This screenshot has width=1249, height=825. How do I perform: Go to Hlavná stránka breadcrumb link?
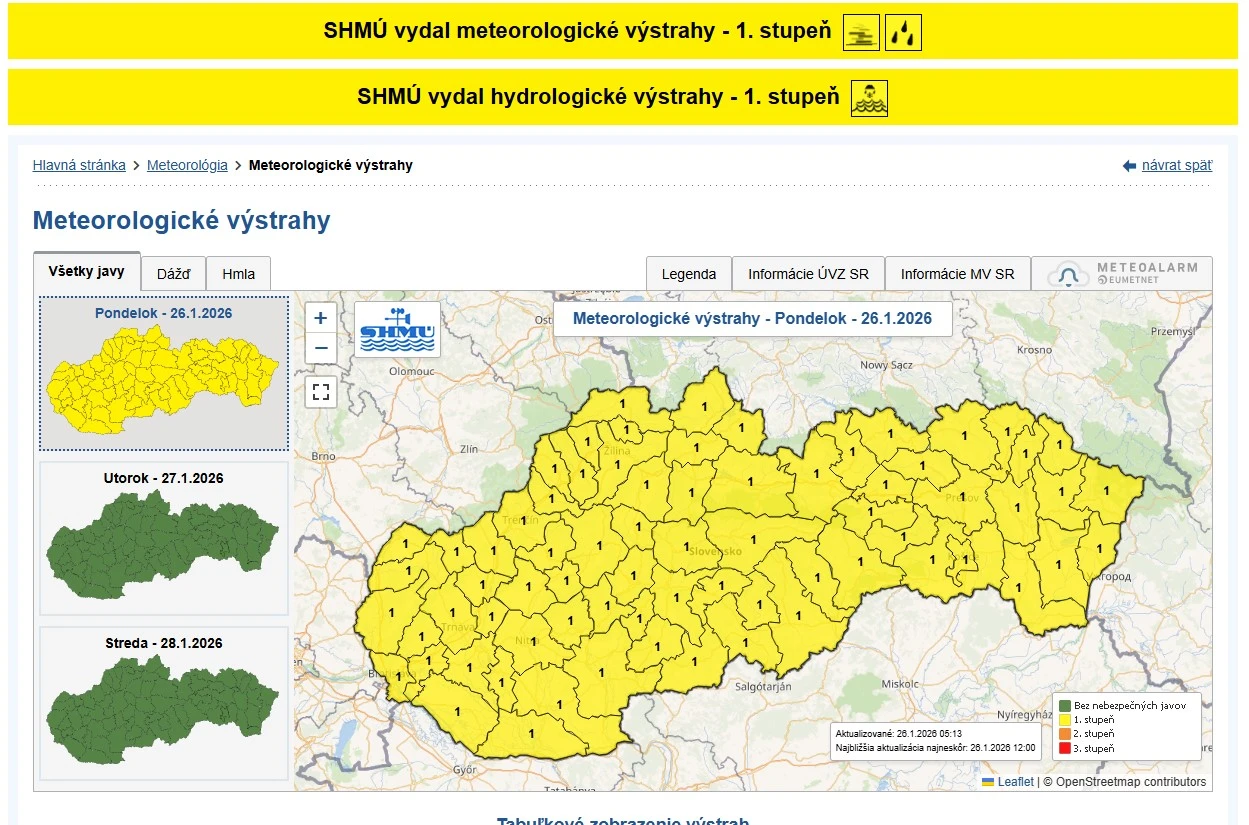click(x=79, y=165)
